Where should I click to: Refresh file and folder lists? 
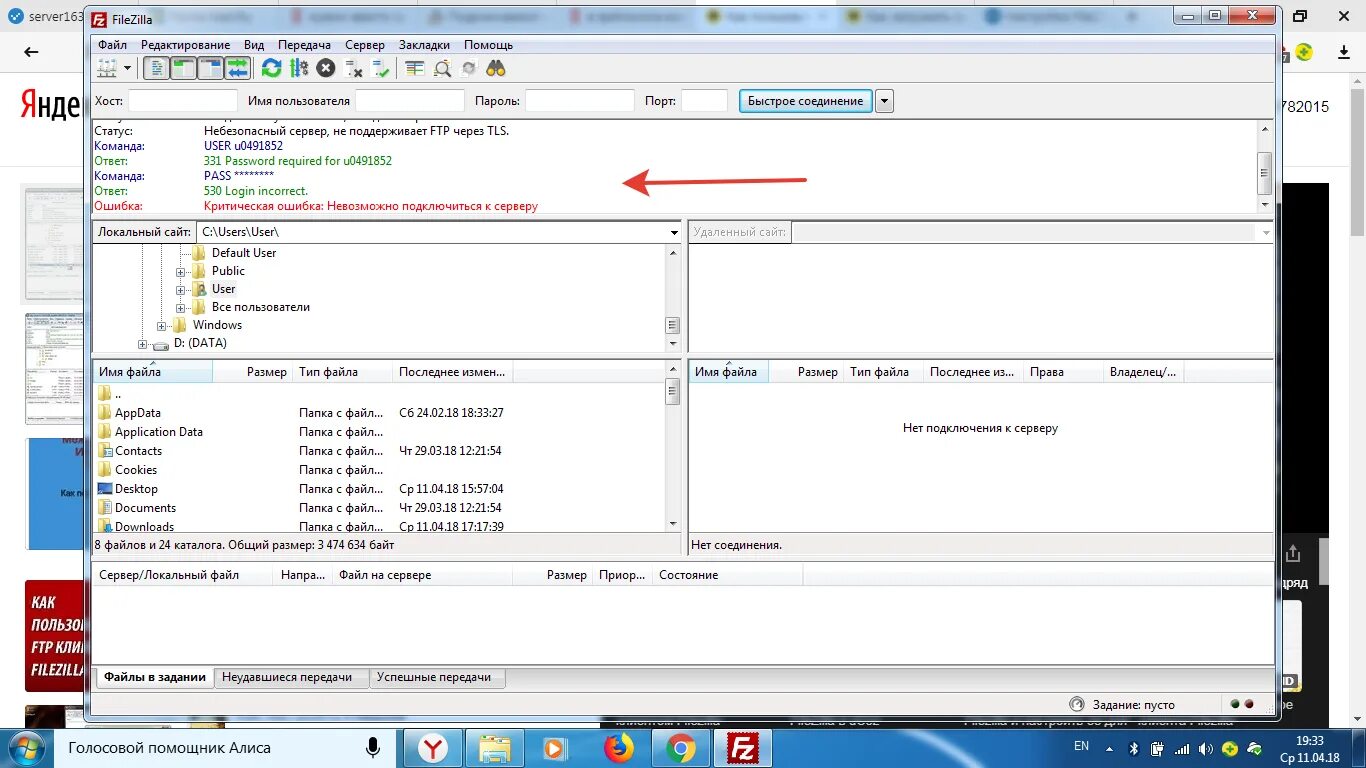(271, 68)
